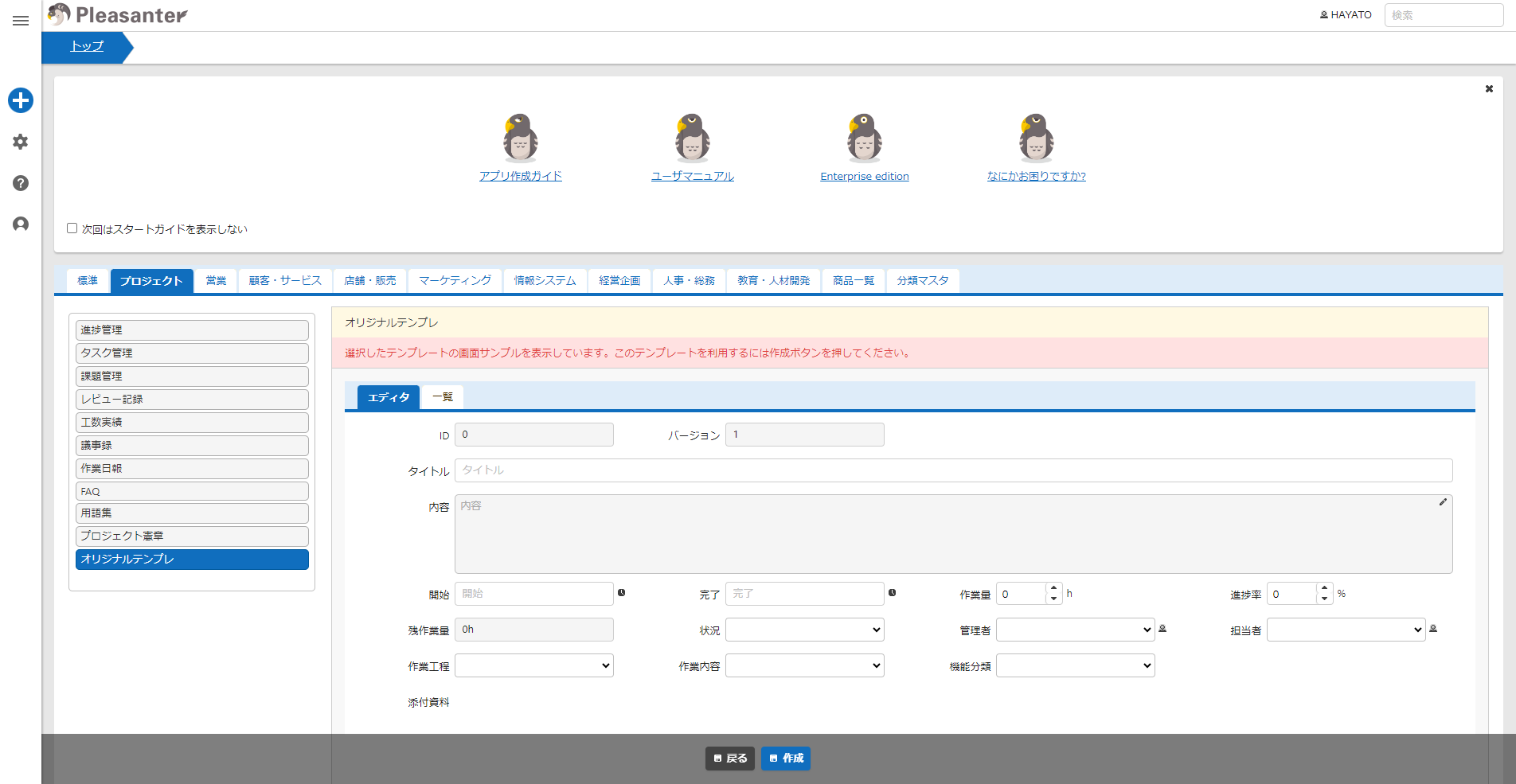Viewport: 1516px width, 784px height.
Task: Click the 作成 button
Action: point(786,759)
